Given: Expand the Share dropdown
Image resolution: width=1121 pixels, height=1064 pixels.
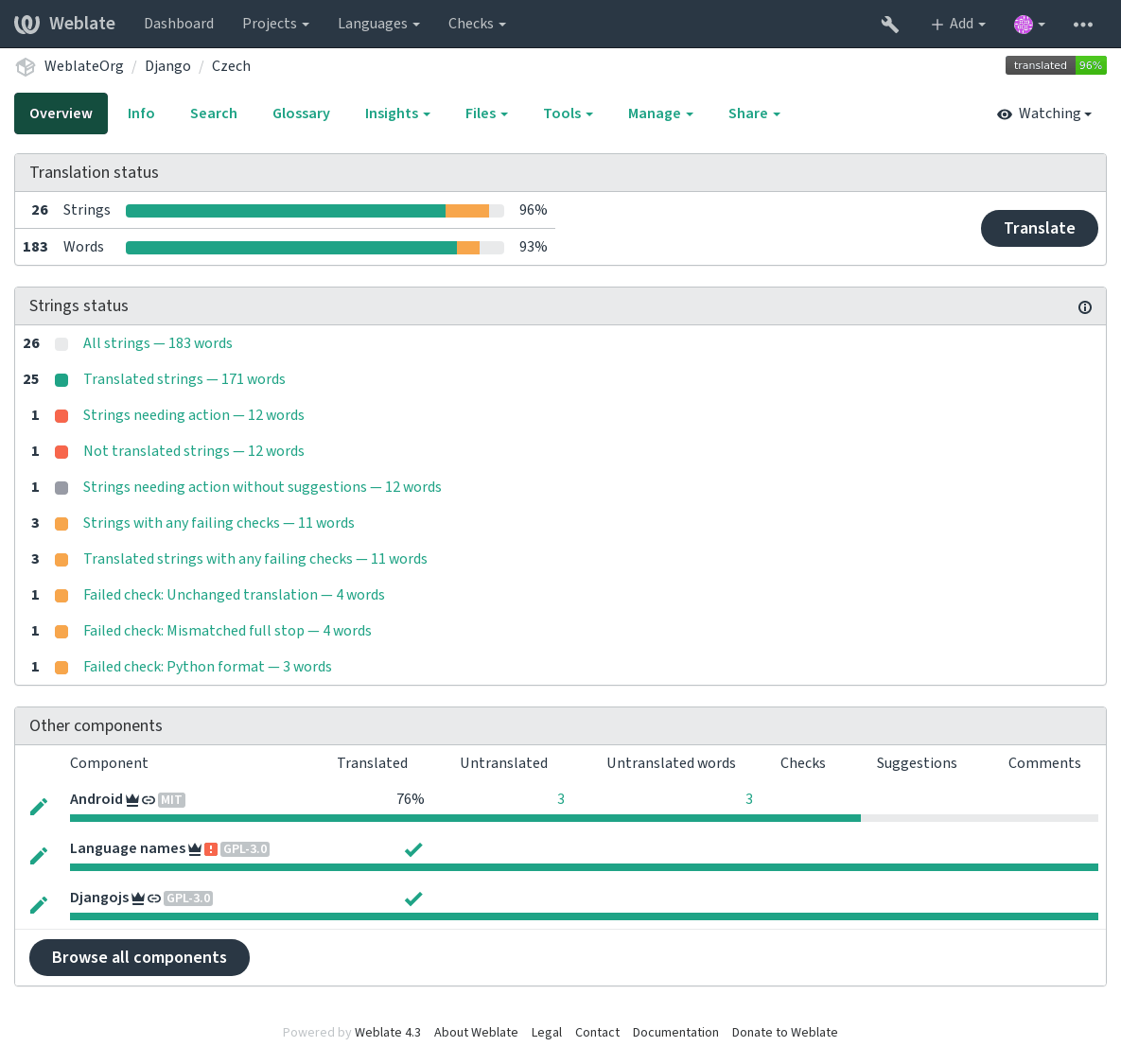Looking at the screenshot, I should pyautogui.click(x=754, y=113).
